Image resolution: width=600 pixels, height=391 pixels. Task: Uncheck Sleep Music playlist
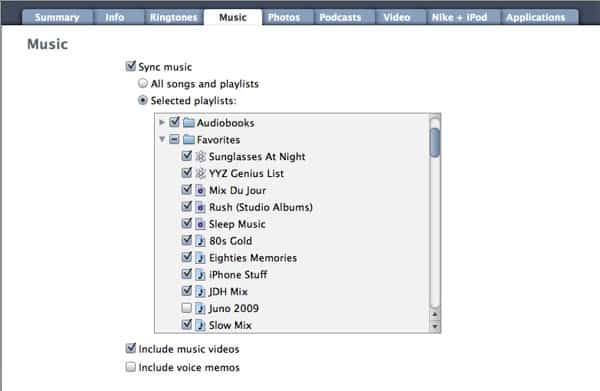[x=187, y=223]
